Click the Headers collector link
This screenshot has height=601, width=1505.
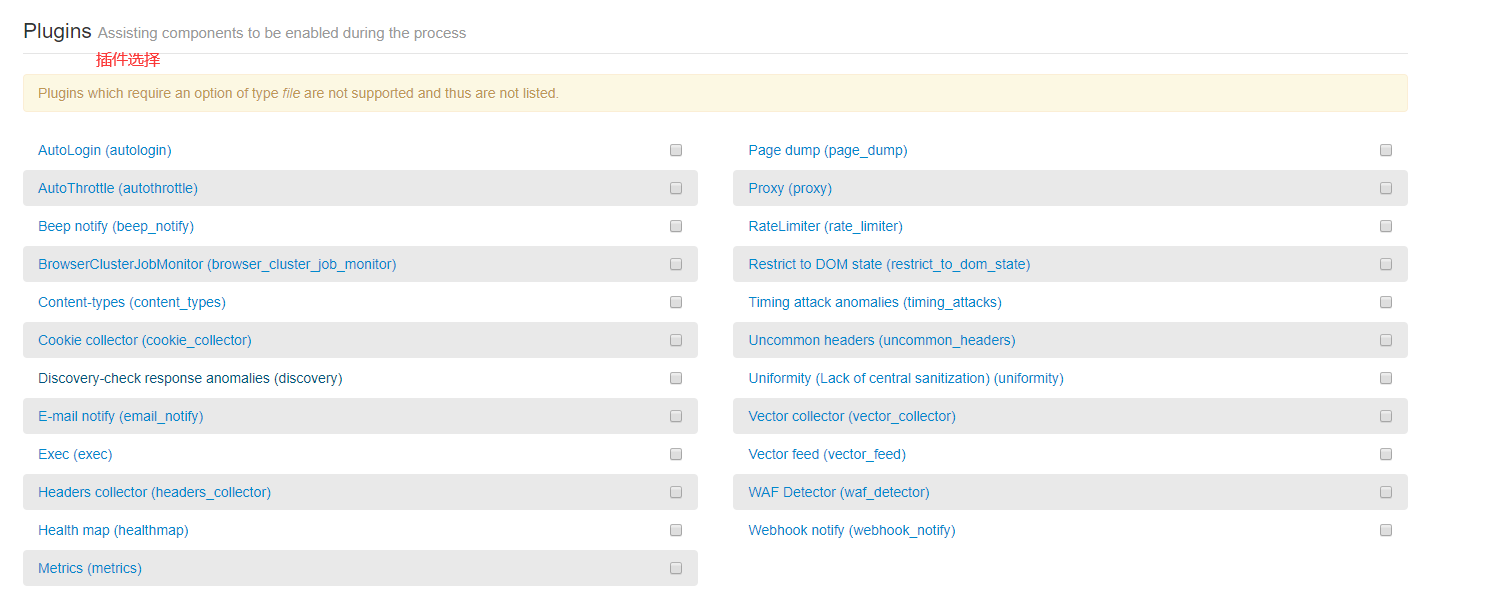[x=154, y=492]
